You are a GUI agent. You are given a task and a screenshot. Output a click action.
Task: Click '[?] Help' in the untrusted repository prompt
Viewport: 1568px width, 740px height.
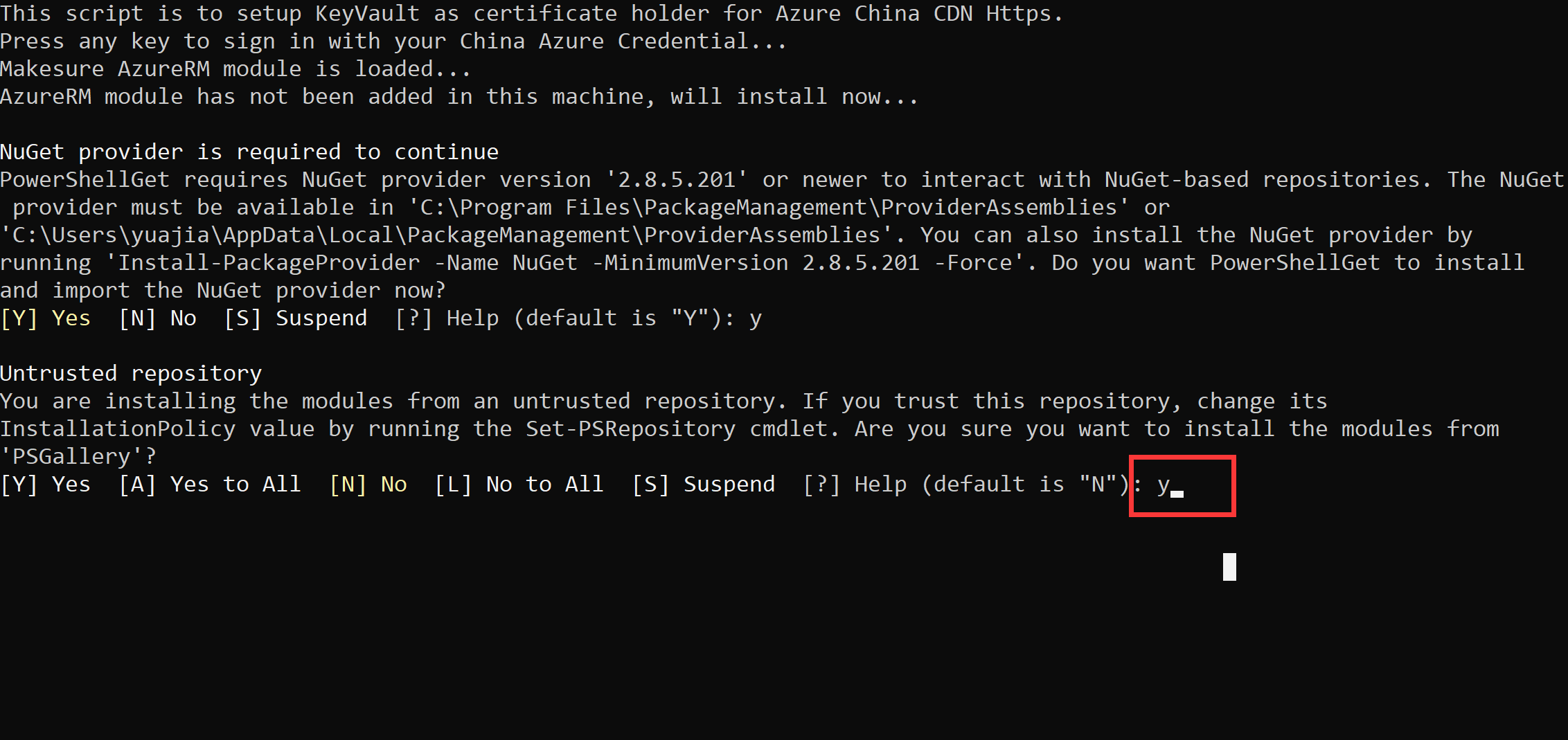point(855,485)
